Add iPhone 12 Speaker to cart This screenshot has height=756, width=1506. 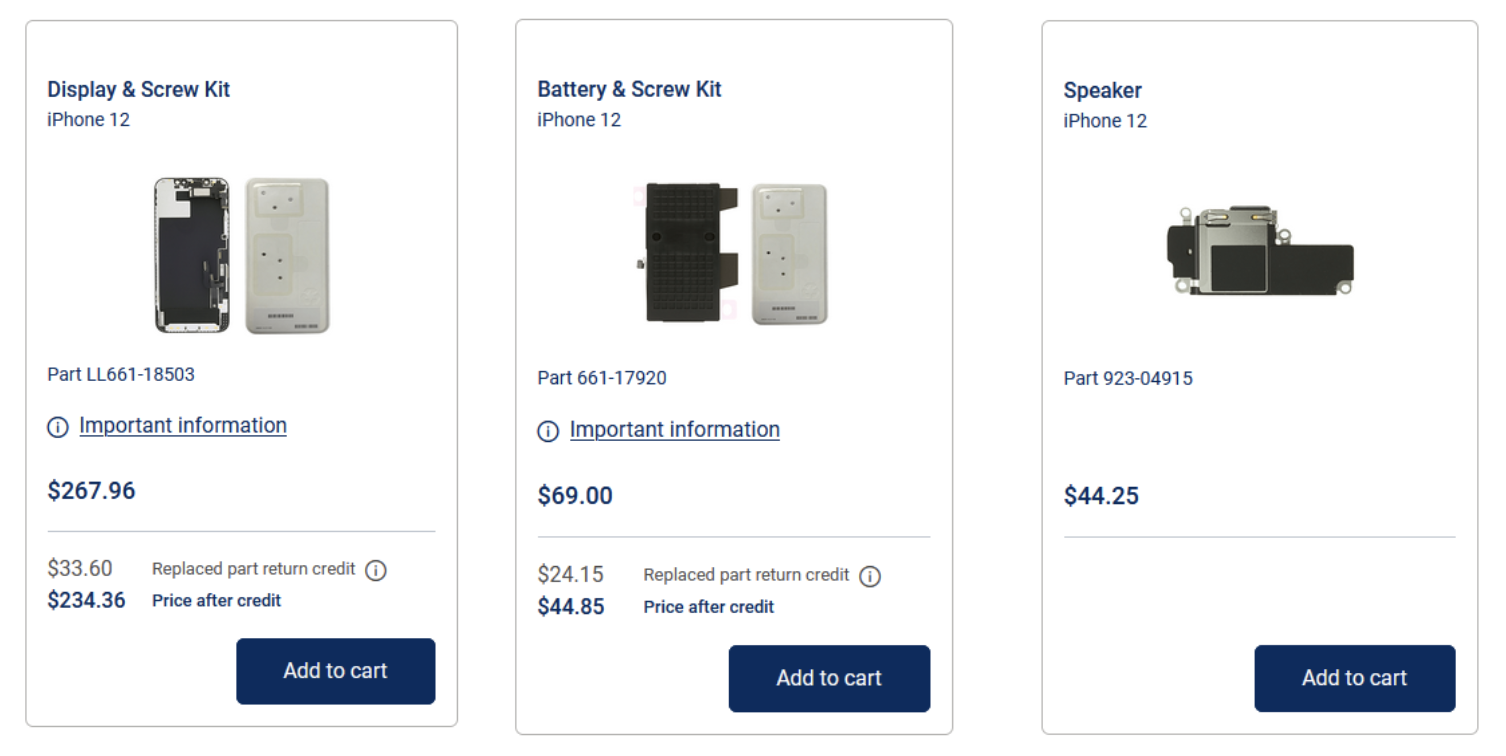1354,678
